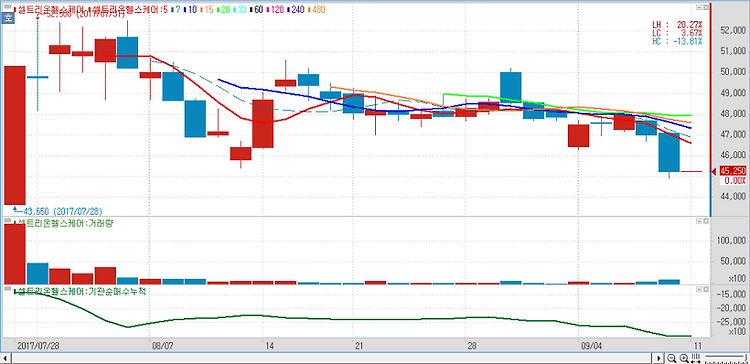Click the 21 date axis label
Screen dimensions: 750x364
coord(359,345)
